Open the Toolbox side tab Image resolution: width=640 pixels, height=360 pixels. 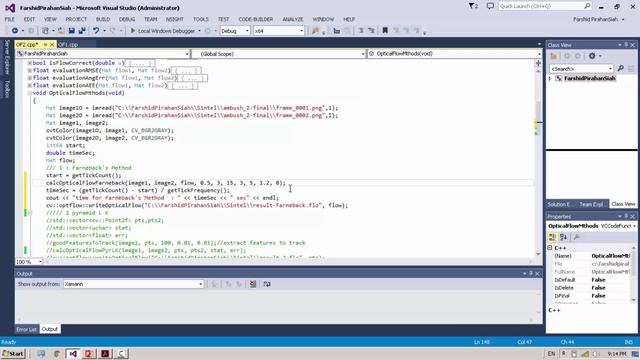pos(7,88)
